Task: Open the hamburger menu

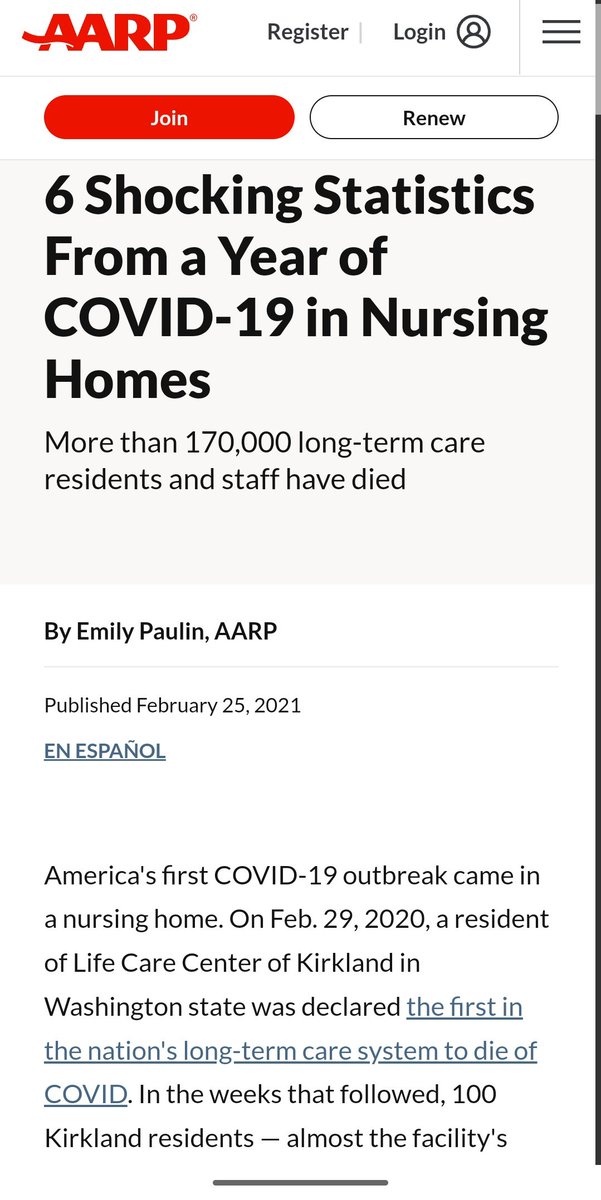Action: click(x=561, y=32)
